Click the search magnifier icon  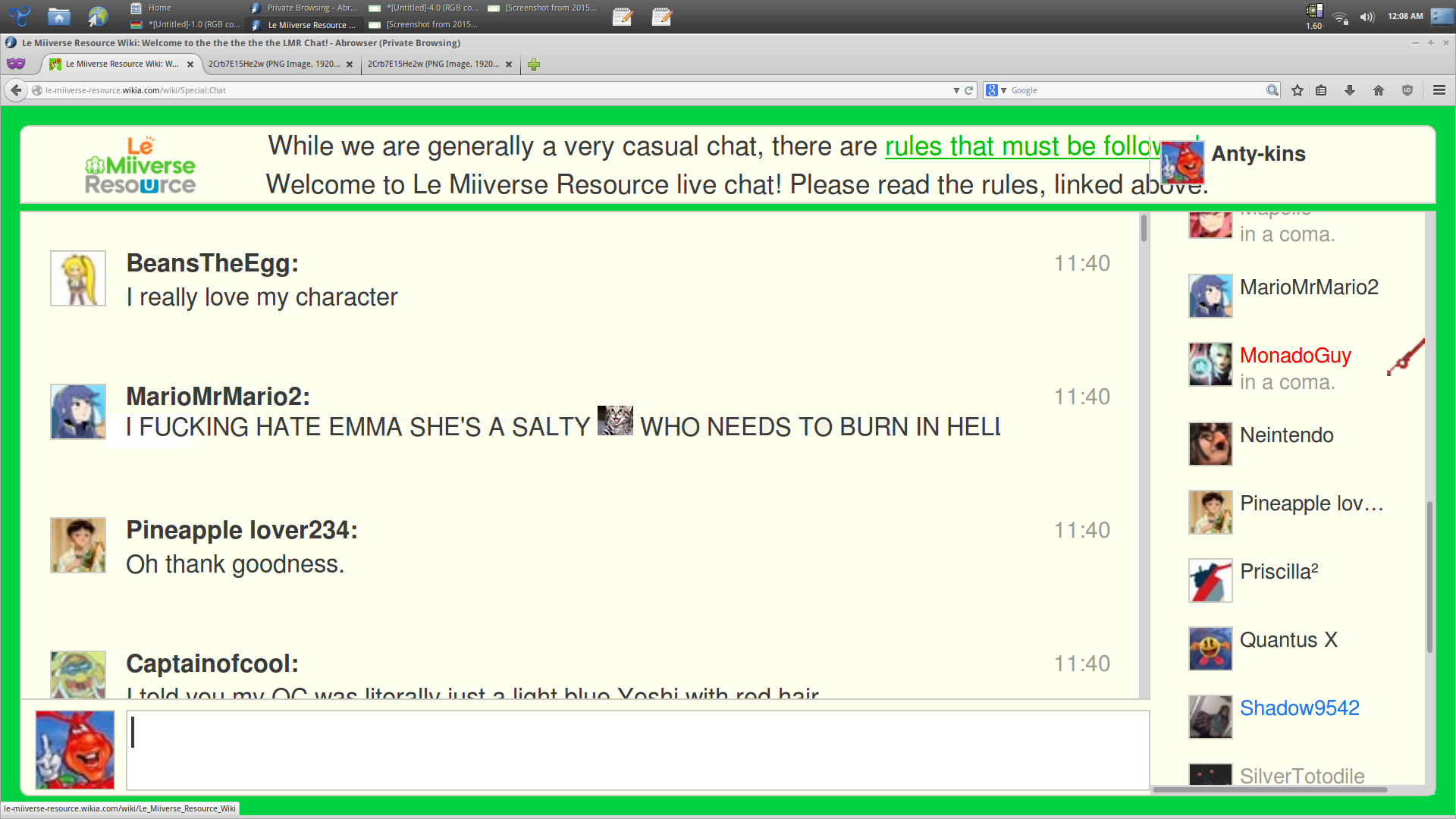click(x=1272, y=90)
